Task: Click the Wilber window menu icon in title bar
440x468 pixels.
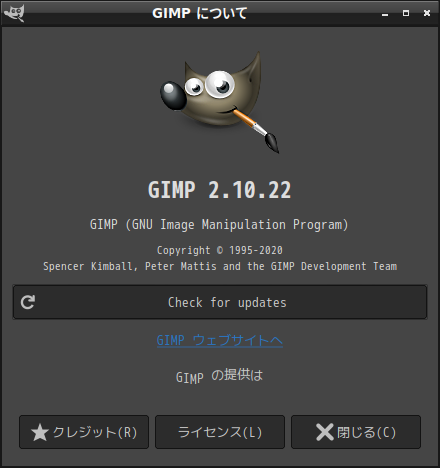Action: pos(14,13)
